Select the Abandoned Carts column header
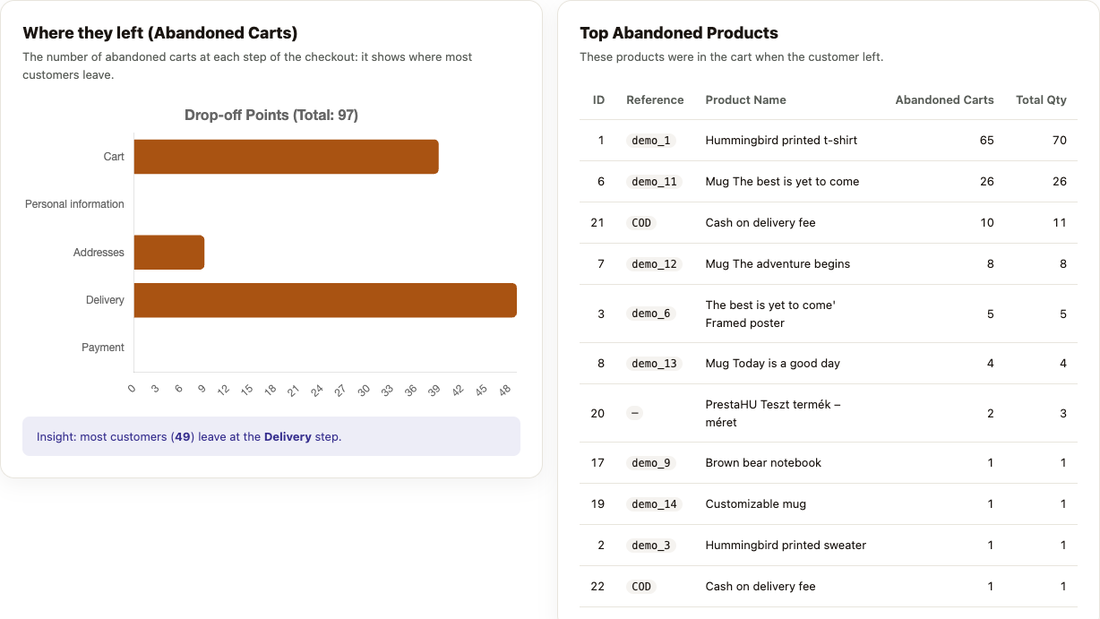The width and height of the screenshot is (1100, 619). click(x=944, y=100)
